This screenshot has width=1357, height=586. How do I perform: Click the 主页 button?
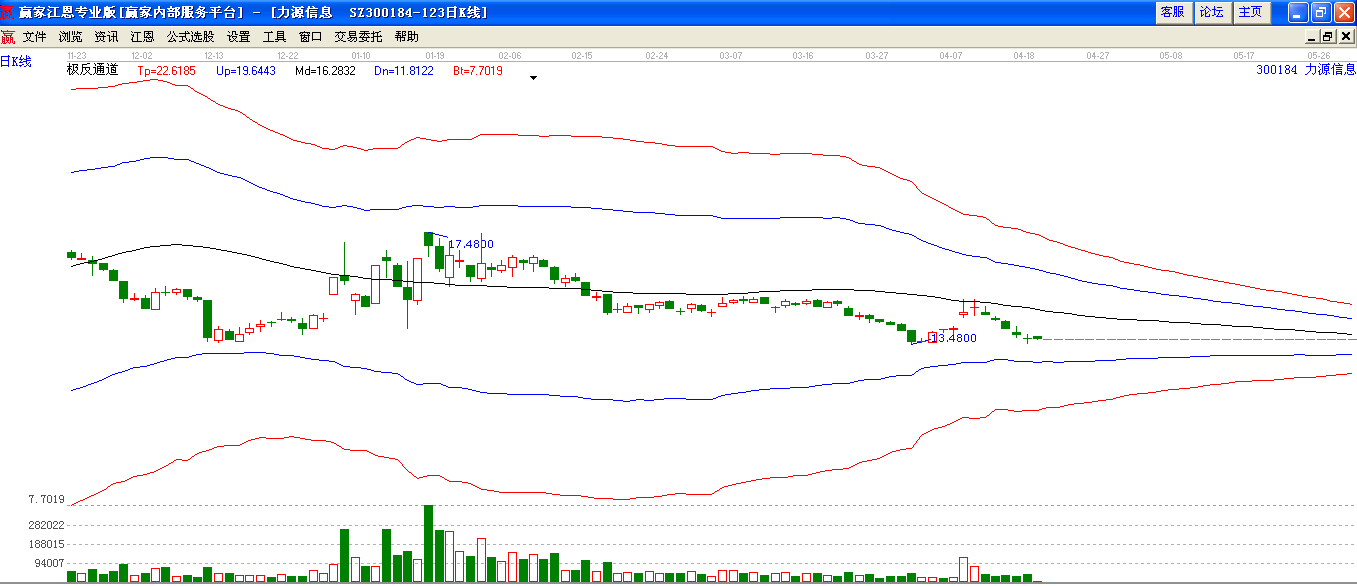[x=1250, y=12]
